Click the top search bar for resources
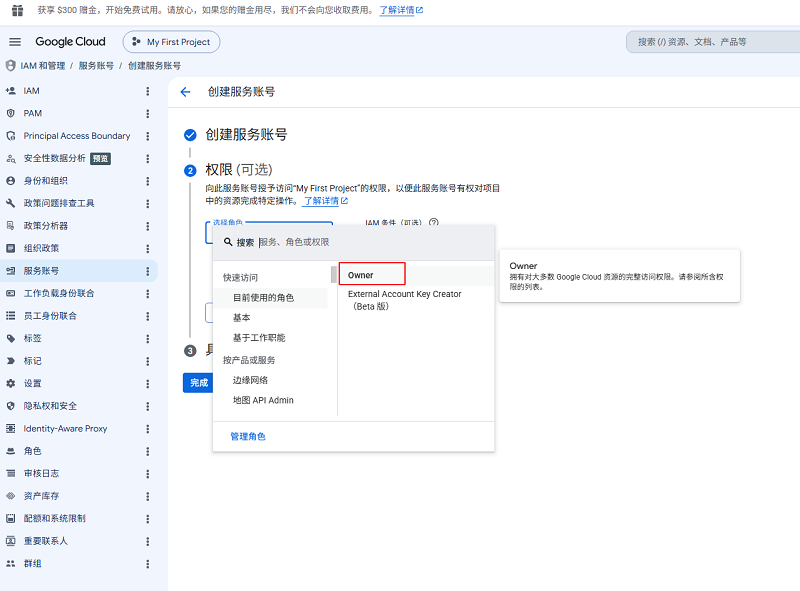The image size is (800, 591). 714,42
